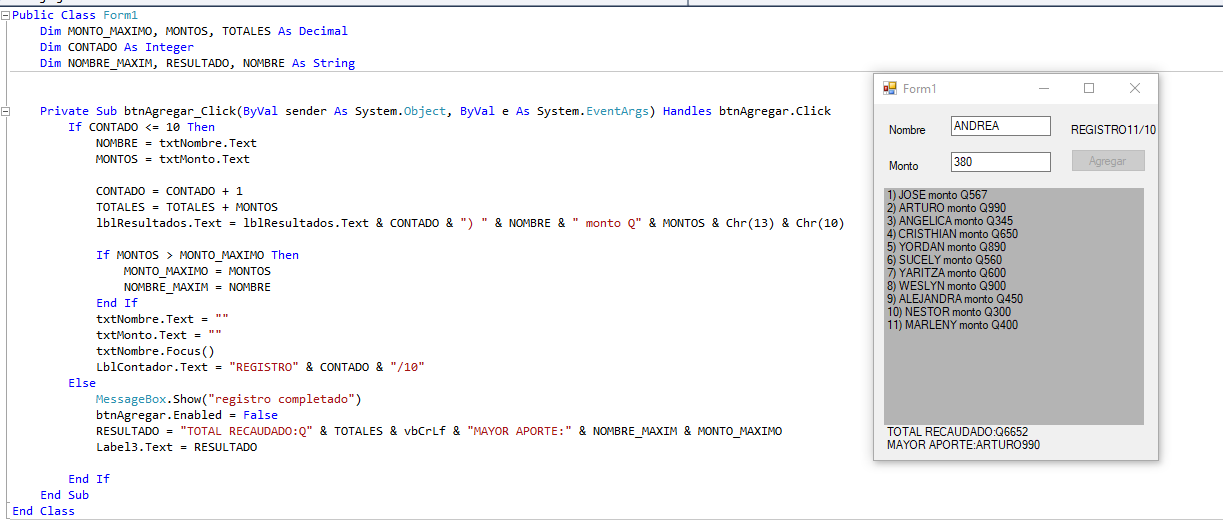
Task: Select the row "5) YORDAN monto Q890"
Action: point(946,247)
